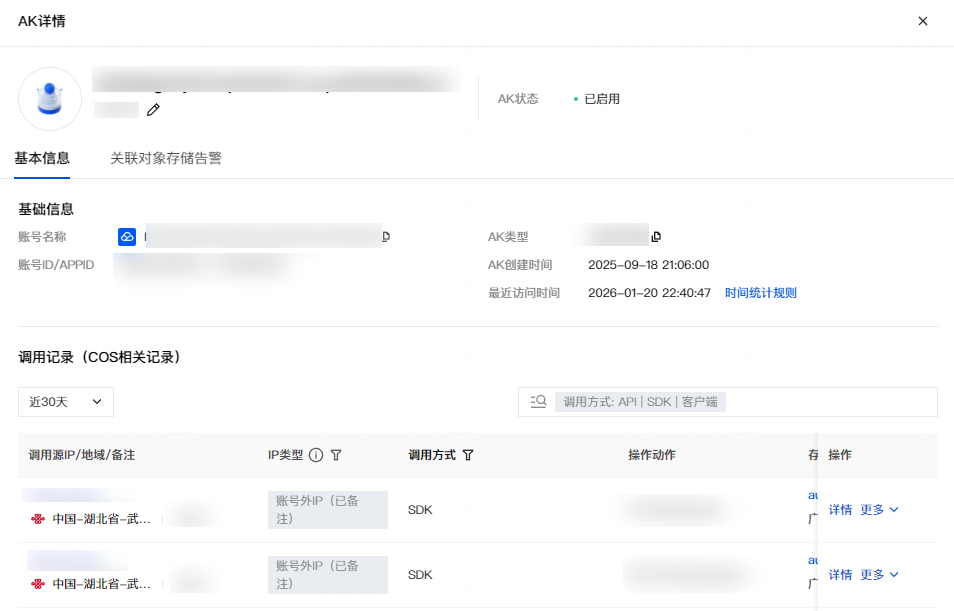
Task: Select the 基本信息 tab
Action: pos(42,158)
